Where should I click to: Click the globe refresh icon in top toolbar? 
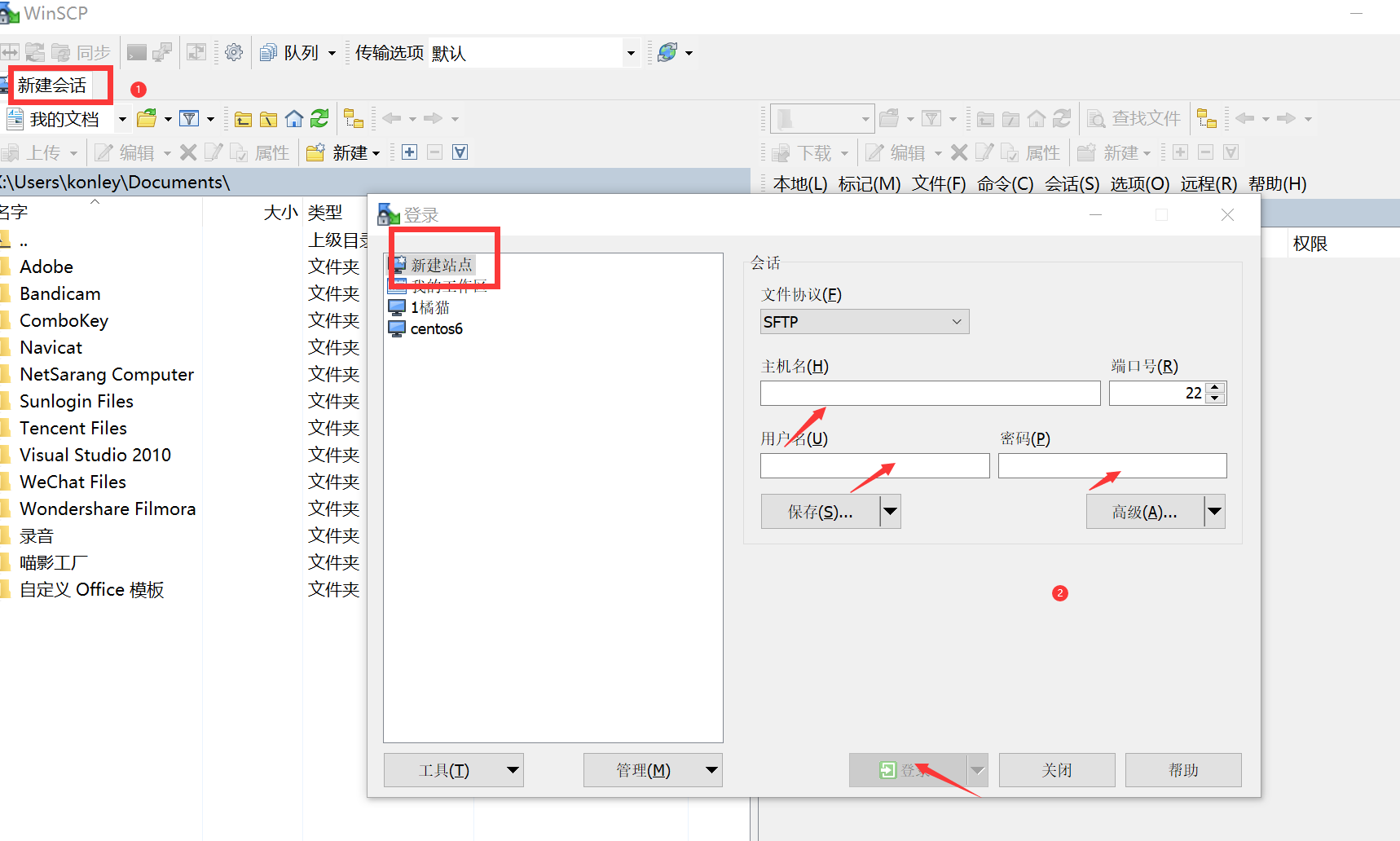667,53
